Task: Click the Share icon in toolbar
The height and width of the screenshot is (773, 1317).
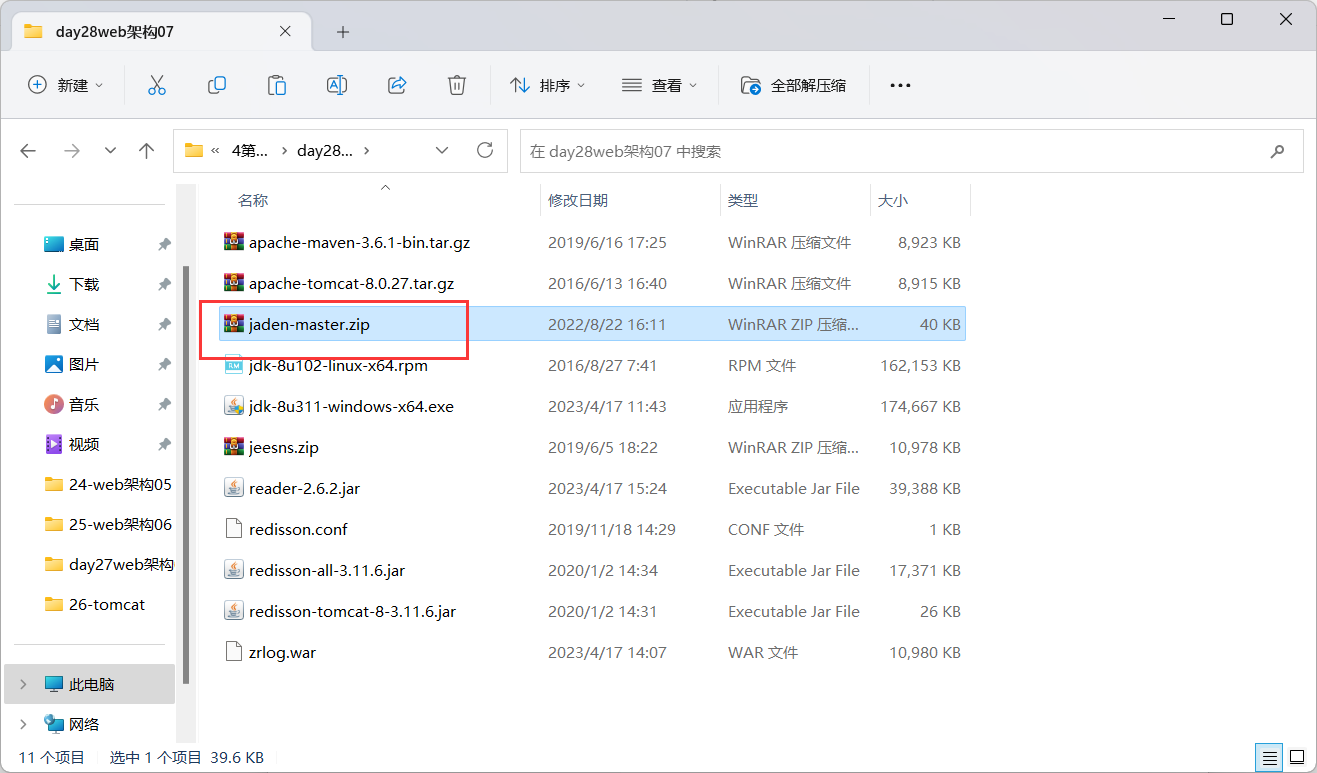Action: [x=397, y=85]
